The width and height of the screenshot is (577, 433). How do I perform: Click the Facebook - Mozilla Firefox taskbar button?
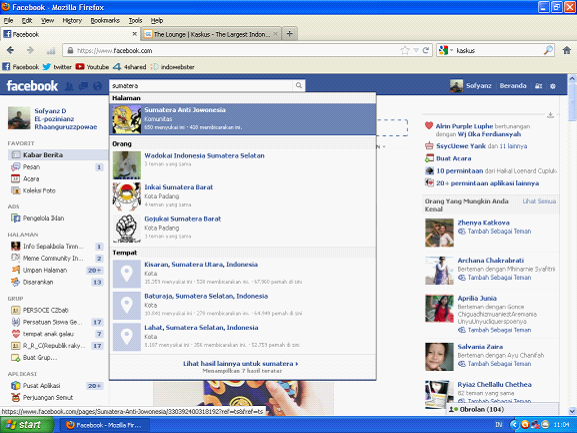[104, 425]
